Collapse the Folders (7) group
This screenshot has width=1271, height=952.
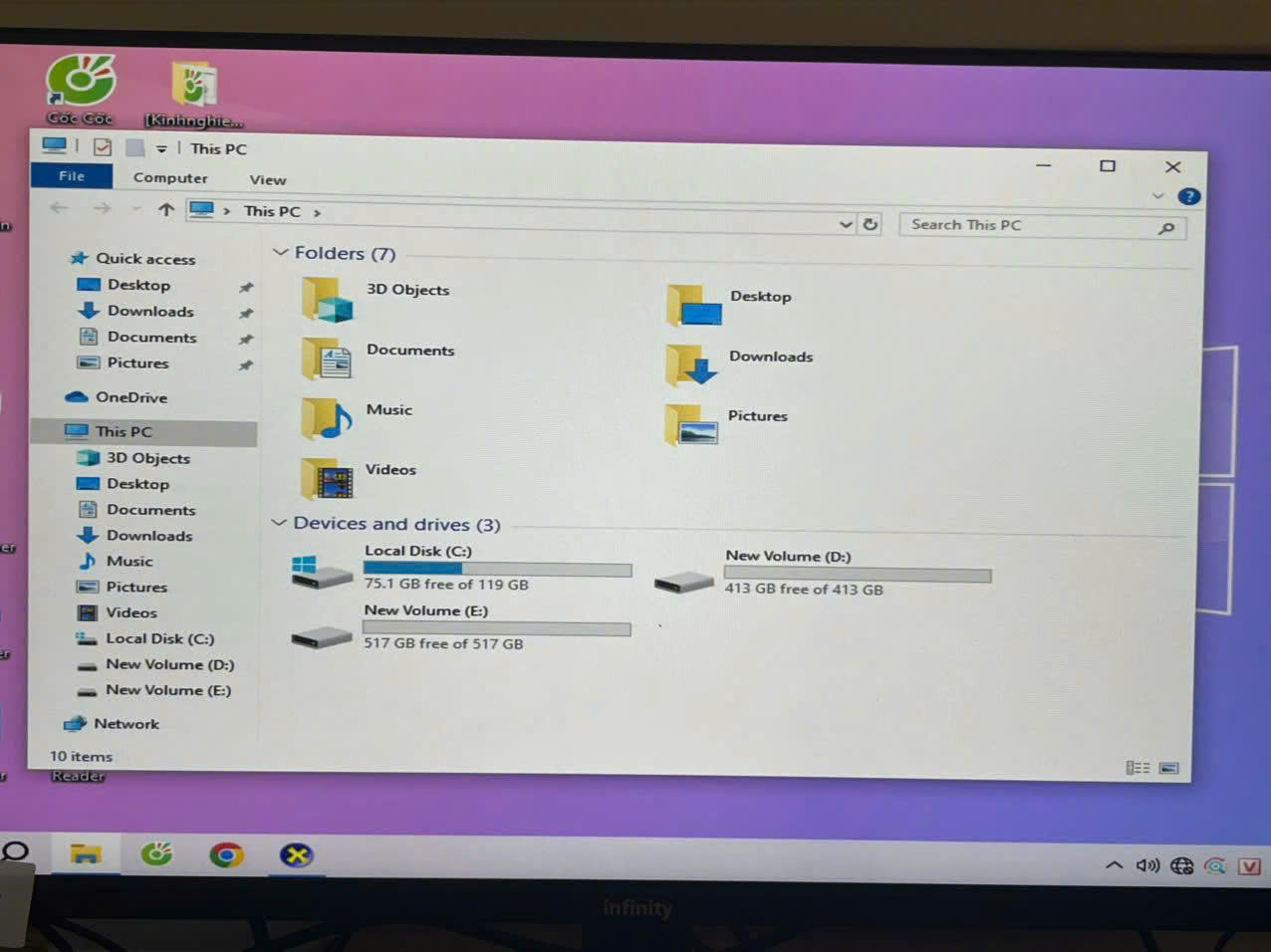point(280,253)
